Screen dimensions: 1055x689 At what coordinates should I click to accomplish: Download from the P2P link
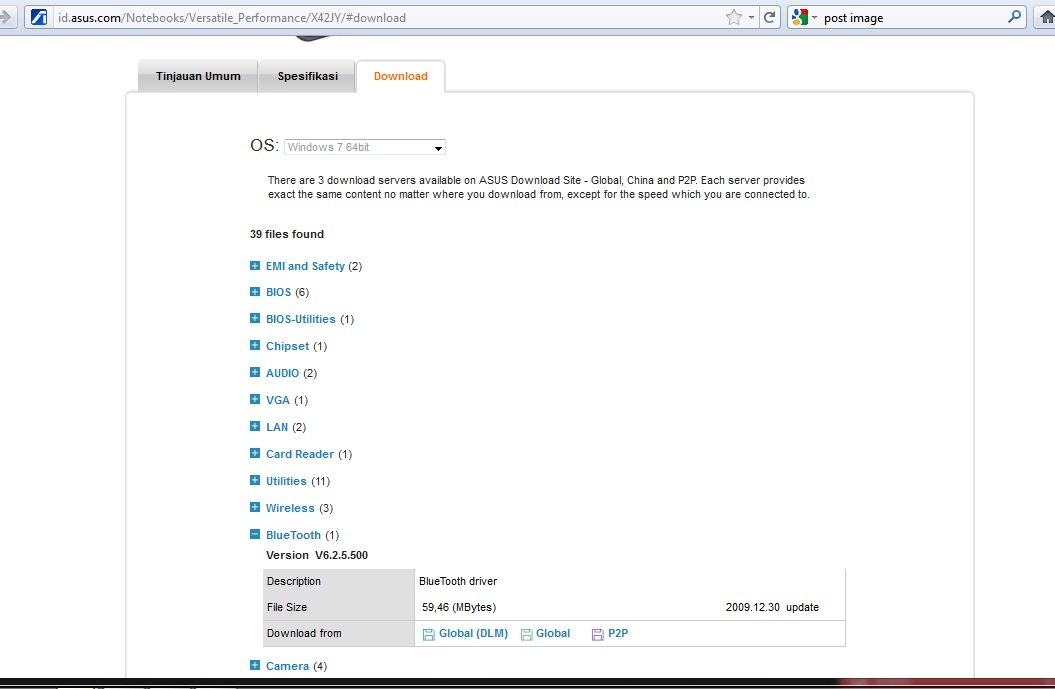coord(618,633)
